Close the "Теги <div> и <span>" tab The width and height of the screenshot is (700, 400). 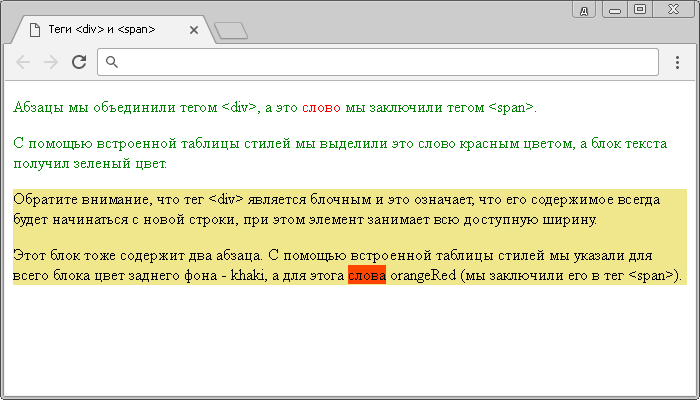point(193,30)
